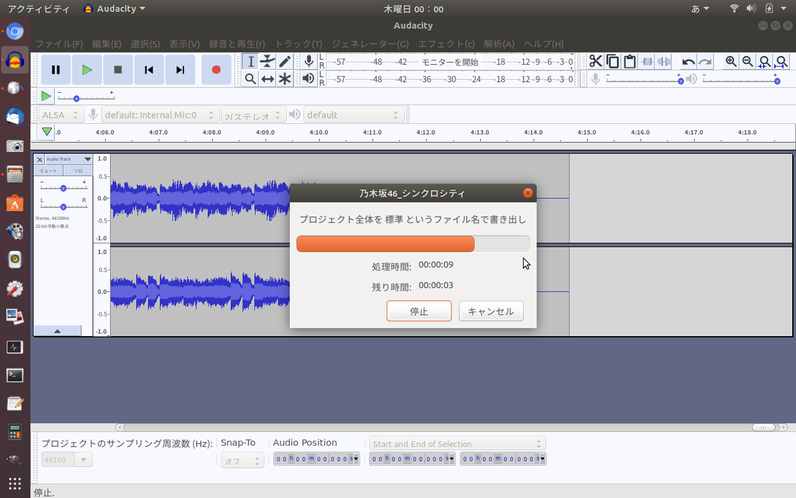Viewport: 796px width, 498px height.
Task: Select the Selection (I-beam) tool
Action: pos(250,61)
